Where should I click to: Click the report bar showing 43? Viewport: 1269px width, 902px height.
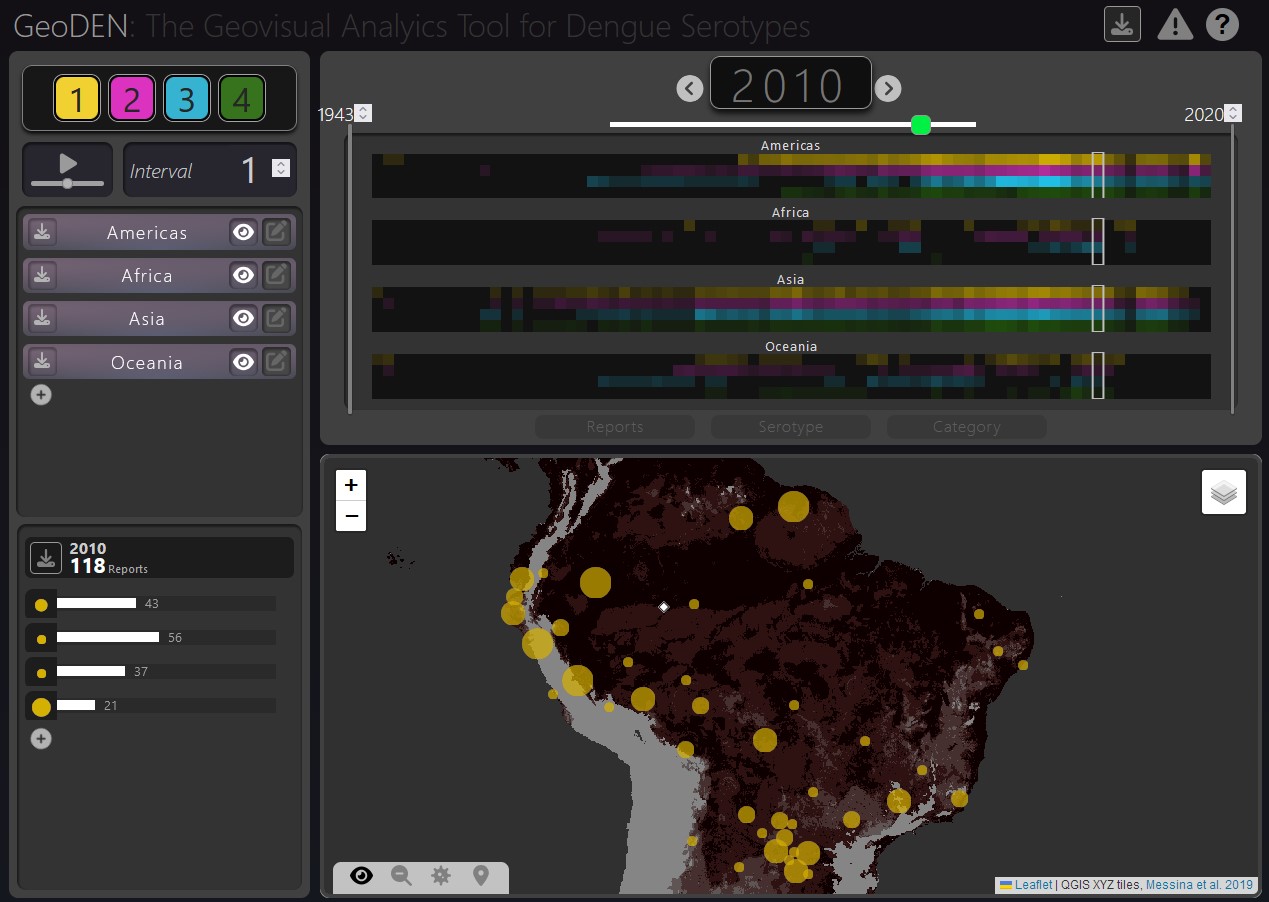166,604
